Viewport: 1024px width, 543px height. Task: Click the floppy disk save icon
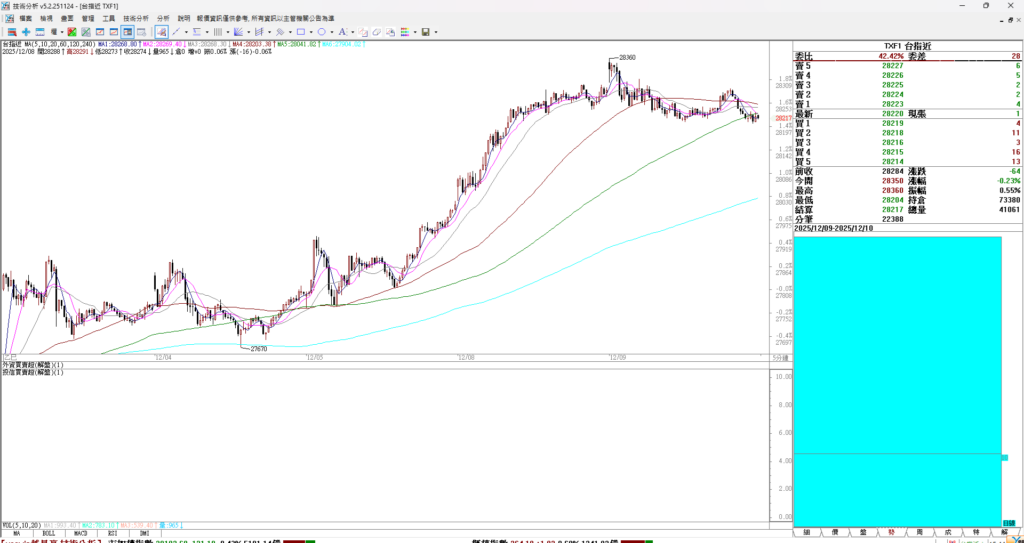click(425, 32)
